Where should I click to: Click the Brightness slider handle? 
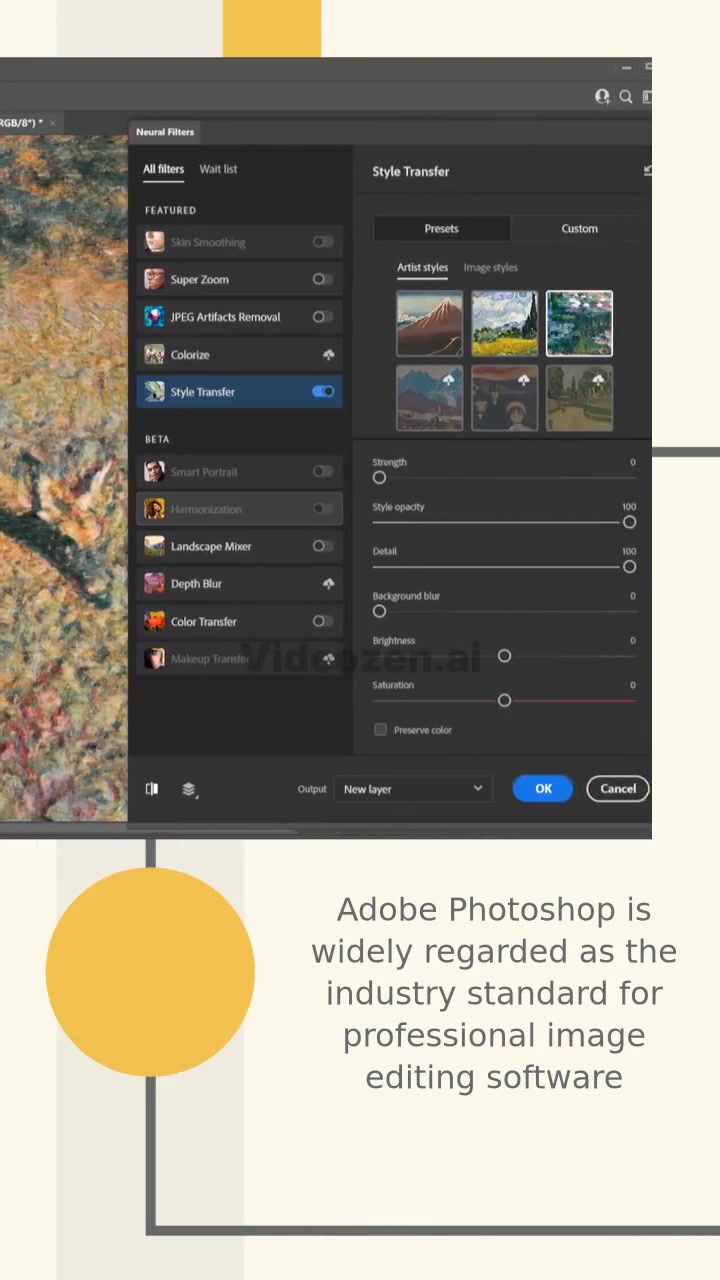coord(504,656)
